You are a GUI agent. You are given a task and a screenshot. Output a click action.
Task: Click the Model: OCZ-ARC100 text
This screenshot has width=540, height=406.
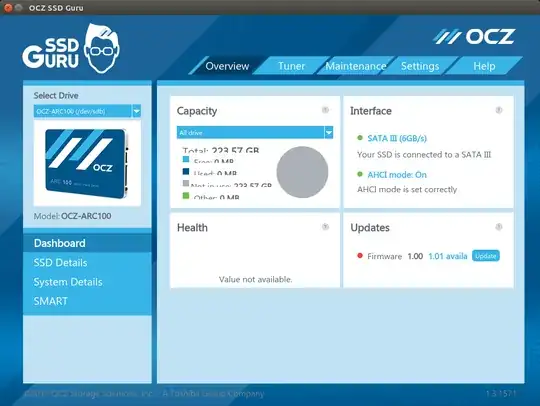tap(72, 216)
